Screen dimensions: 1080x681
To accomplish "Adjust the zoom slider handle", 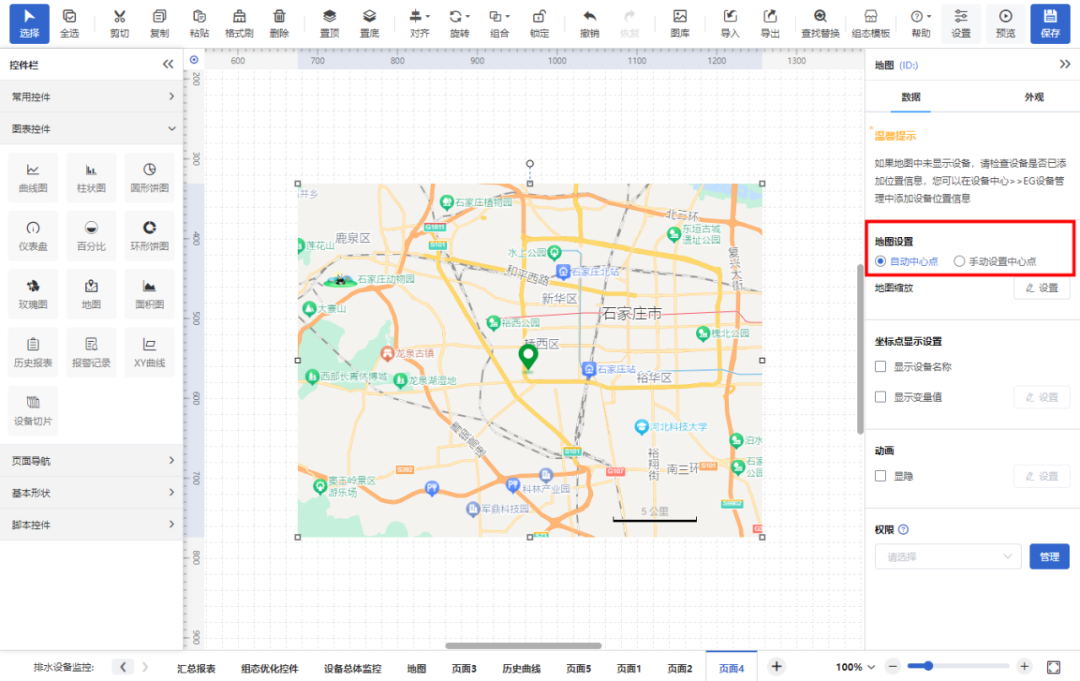I will (x=928, y=666).
